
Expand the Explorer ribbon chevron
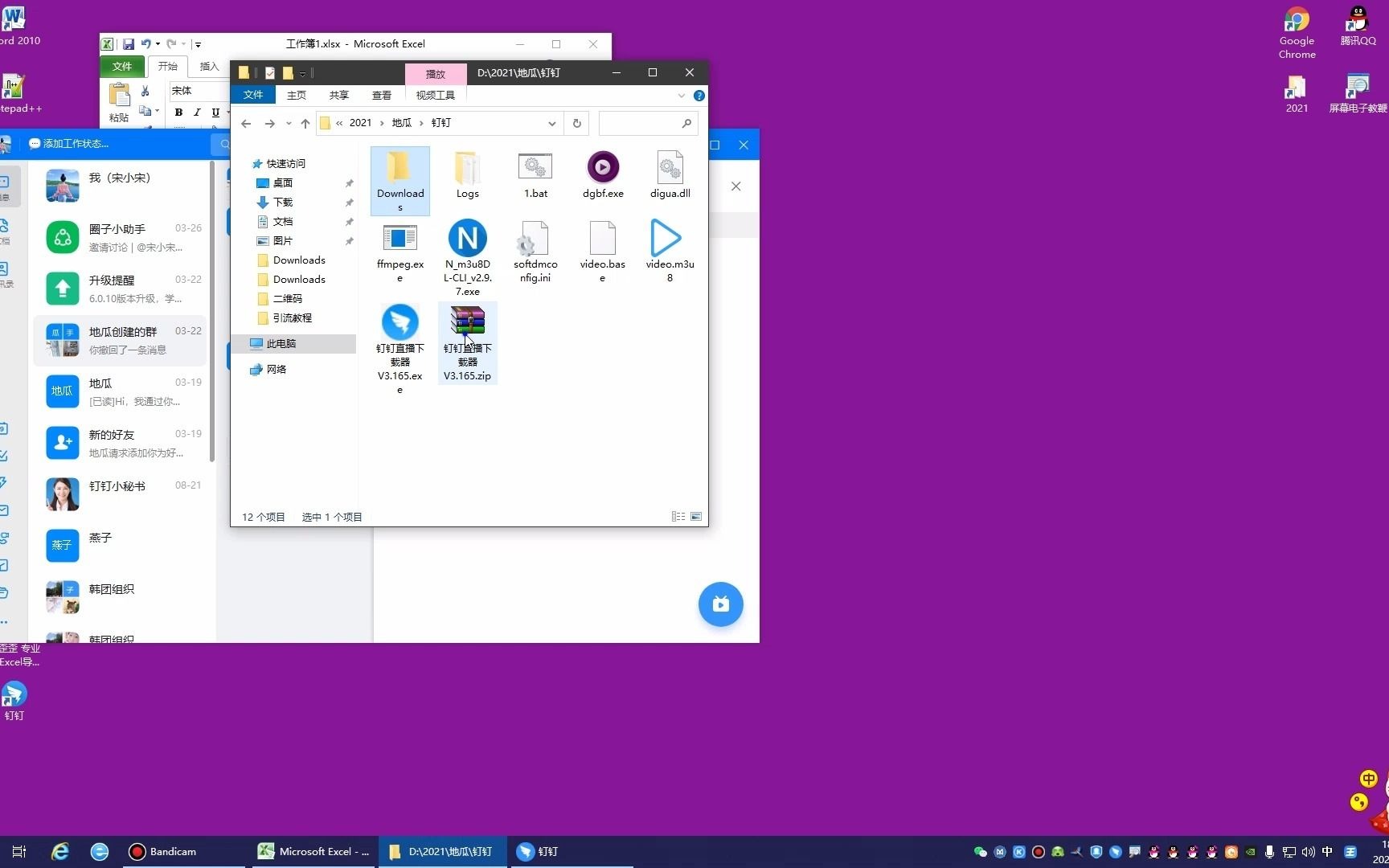point(682,96)
